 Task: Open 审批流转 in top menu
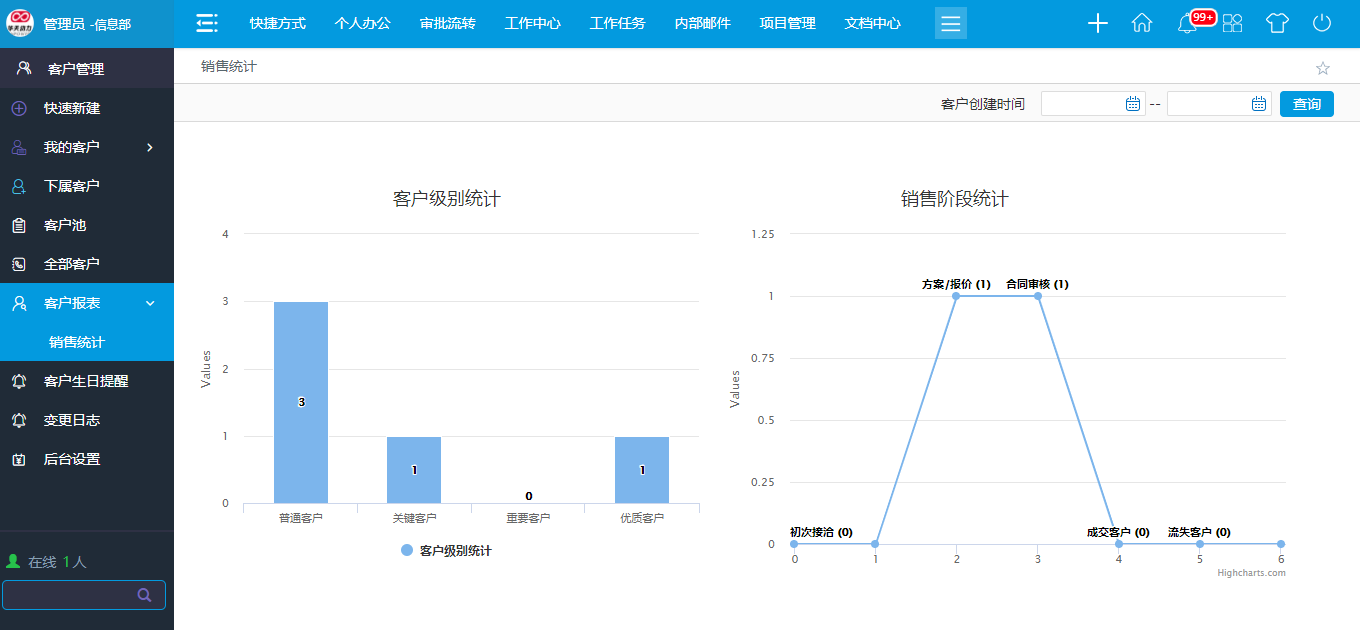tap(447, 24)
